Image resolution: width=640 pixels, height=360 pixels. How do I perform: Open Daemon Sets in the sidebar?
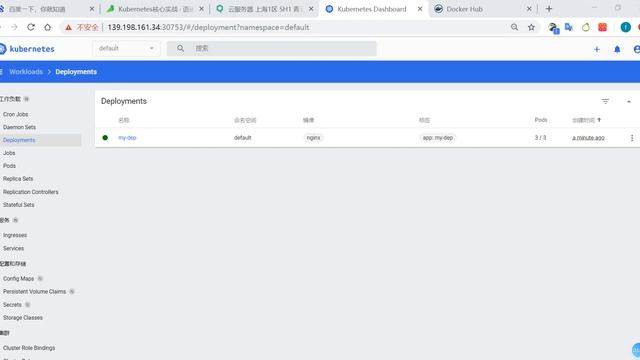click(x=19, y=127)
